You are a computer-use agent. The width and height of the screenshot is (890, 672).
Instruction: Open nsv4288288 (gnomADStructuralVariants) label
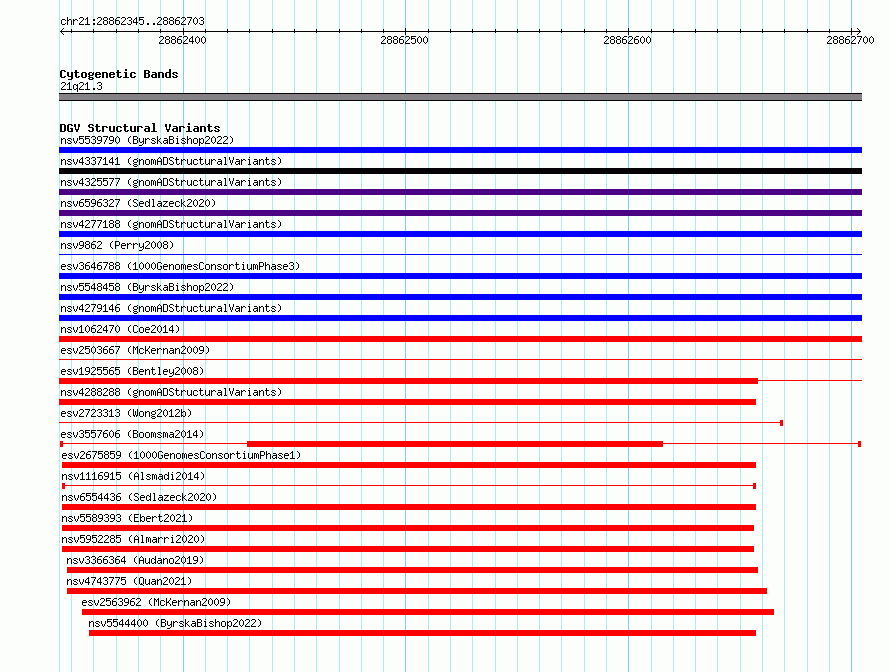point(171,392)
